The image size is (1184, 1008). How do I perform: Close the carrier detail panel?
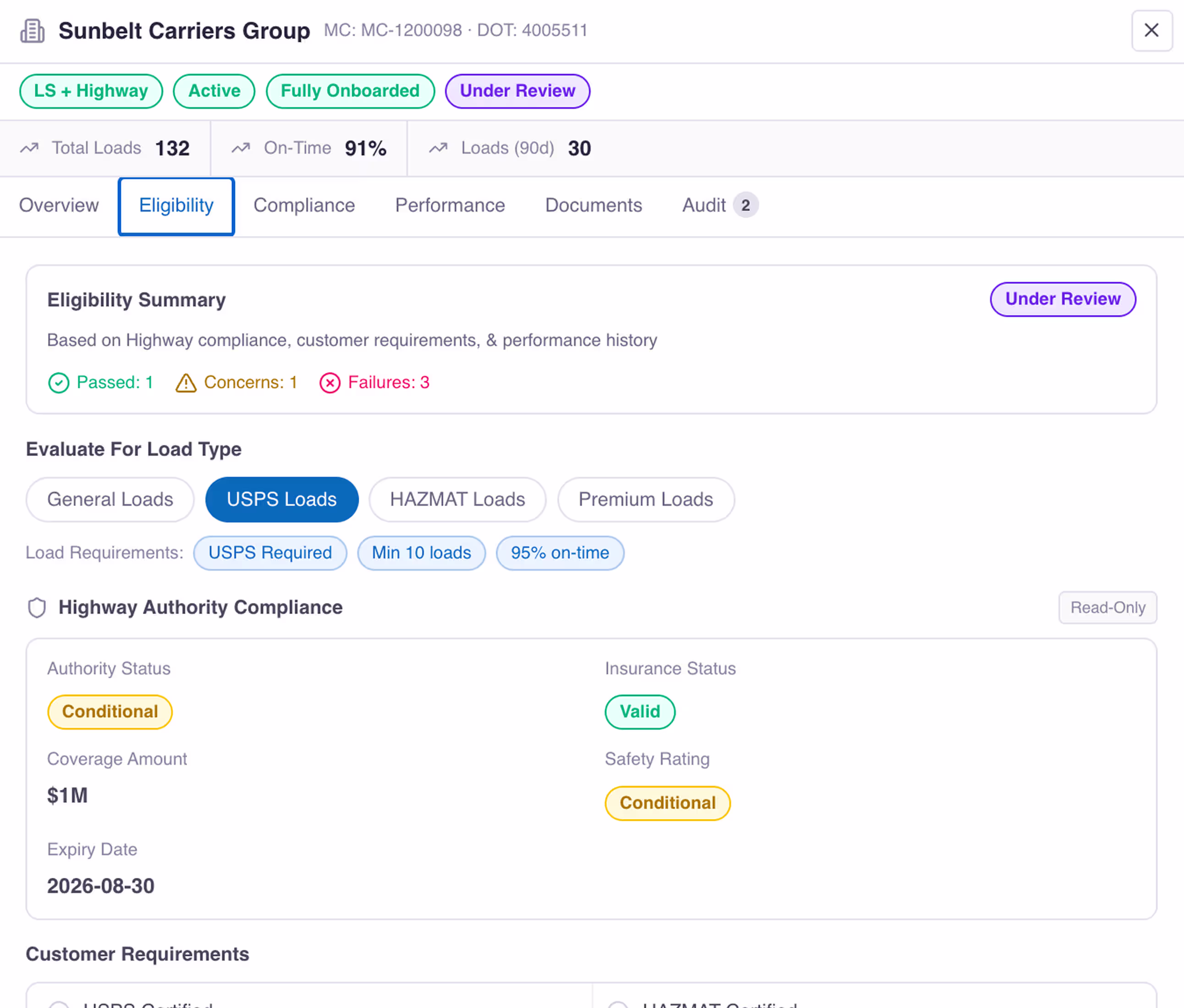1151,30
